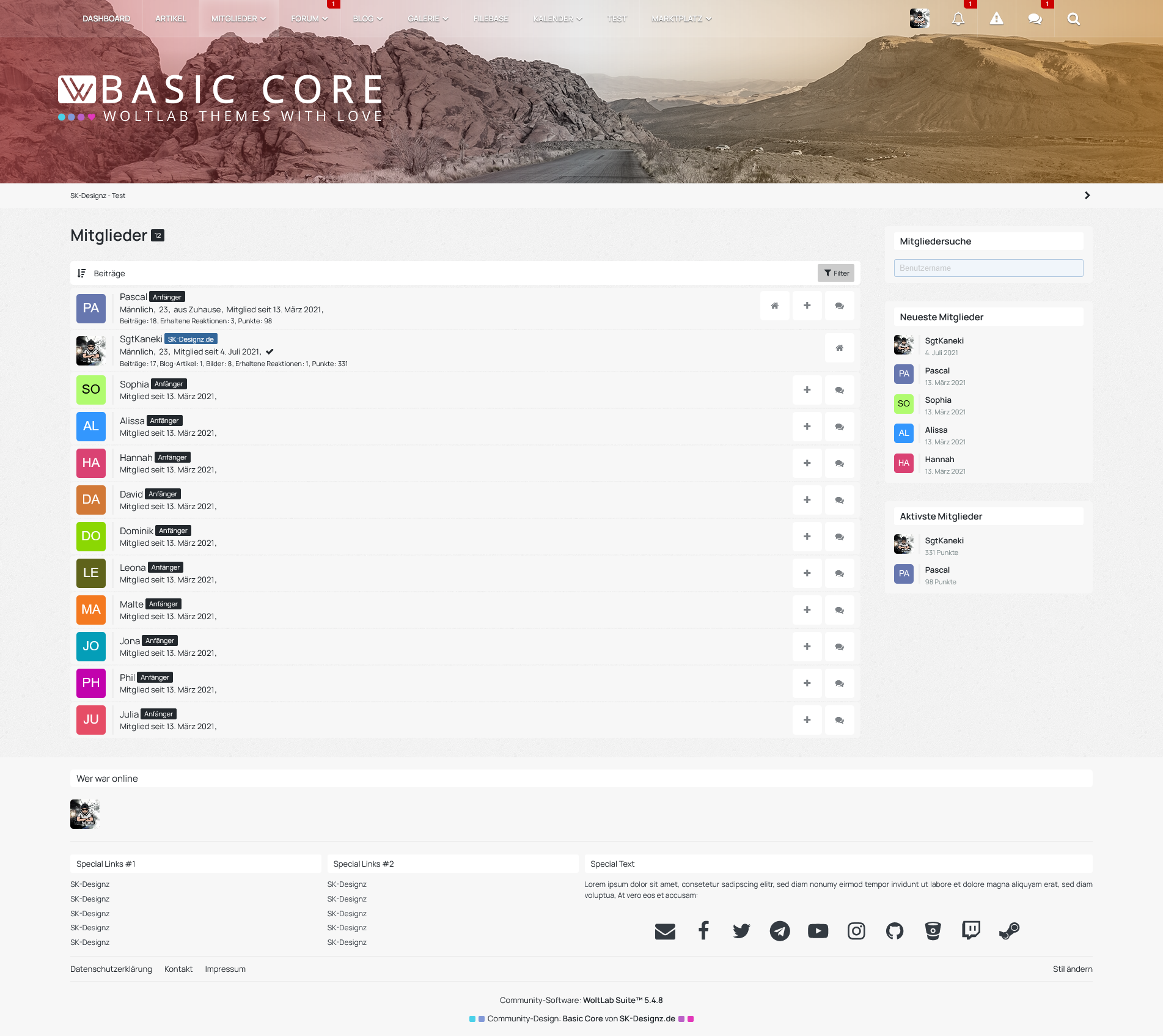Expand the breadcrumb chevron arrow on right
The height and width of the screenshot is (1036, 1163).
(x=1087, y=196)
